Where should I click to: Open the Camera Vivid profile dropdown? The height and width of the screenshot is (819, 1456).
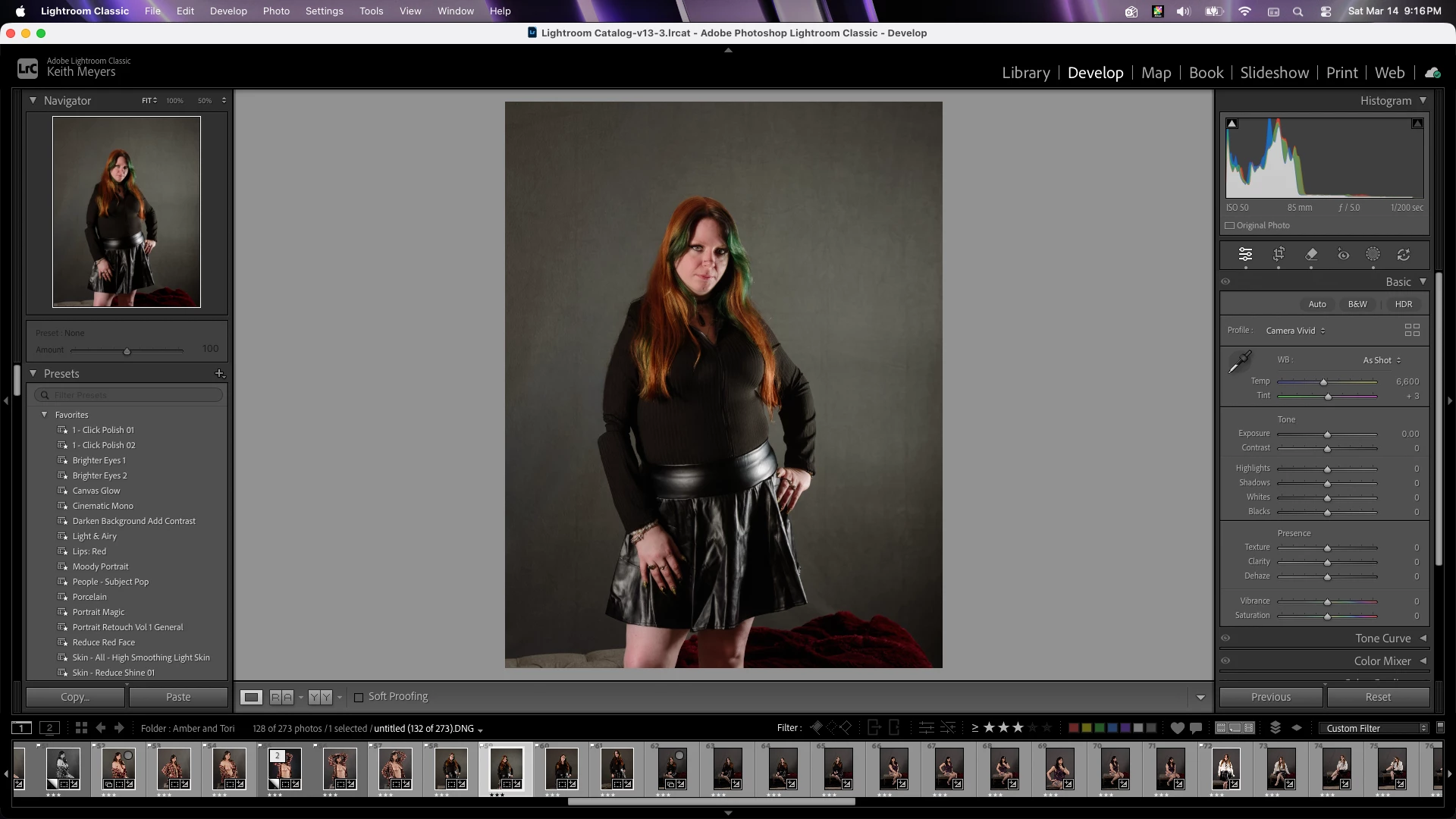pos(1295,331)
